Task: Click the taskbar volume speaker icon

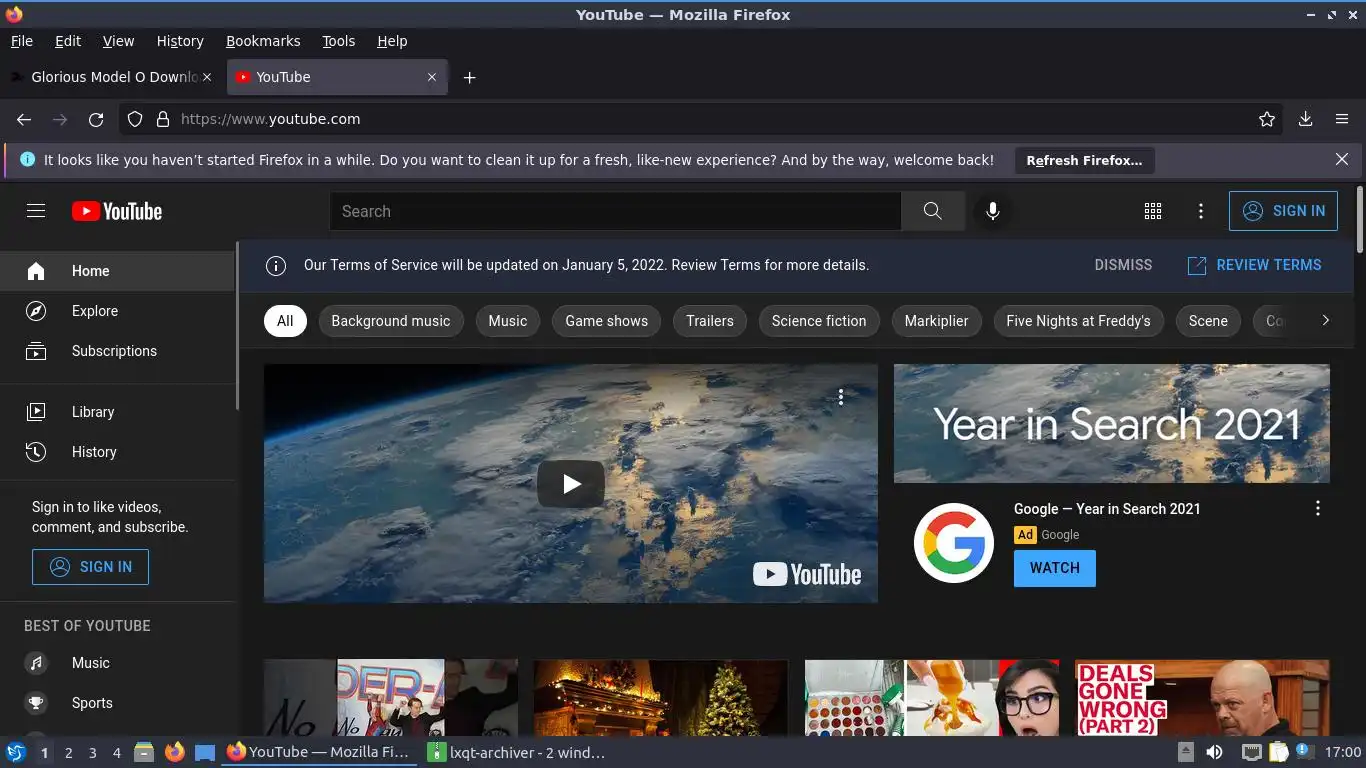Action: [x=1214, y=752]
